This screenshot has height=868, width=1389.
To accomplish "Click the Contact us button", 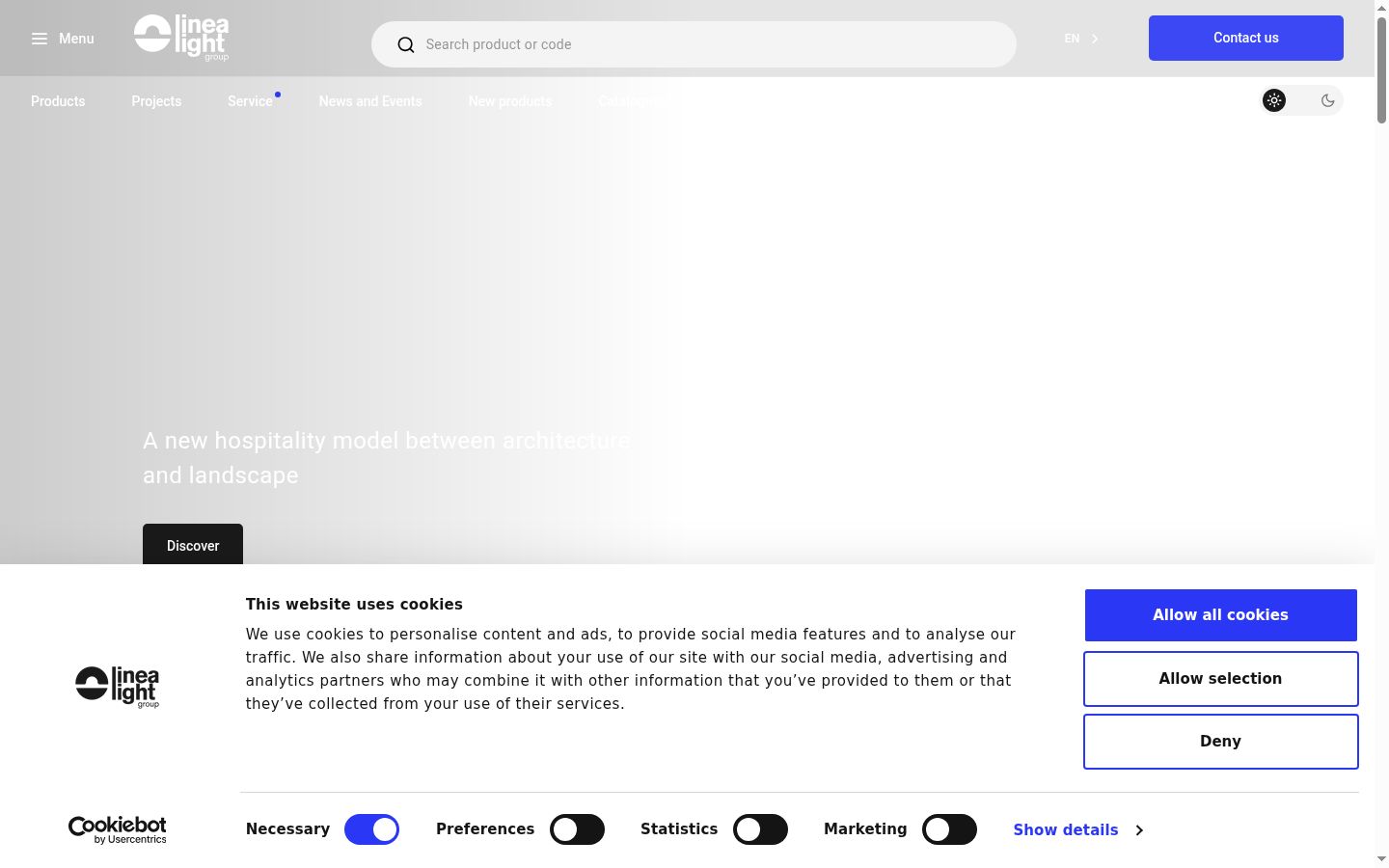I will point(1246,38).
